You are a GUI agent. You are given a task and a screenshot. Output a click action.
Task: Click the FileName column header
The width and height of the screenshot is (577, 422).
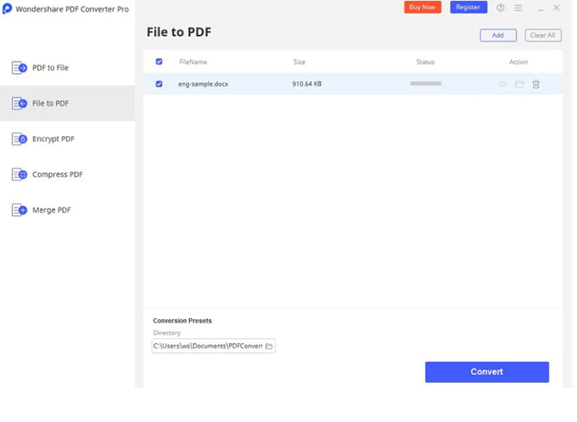point(193,62)
